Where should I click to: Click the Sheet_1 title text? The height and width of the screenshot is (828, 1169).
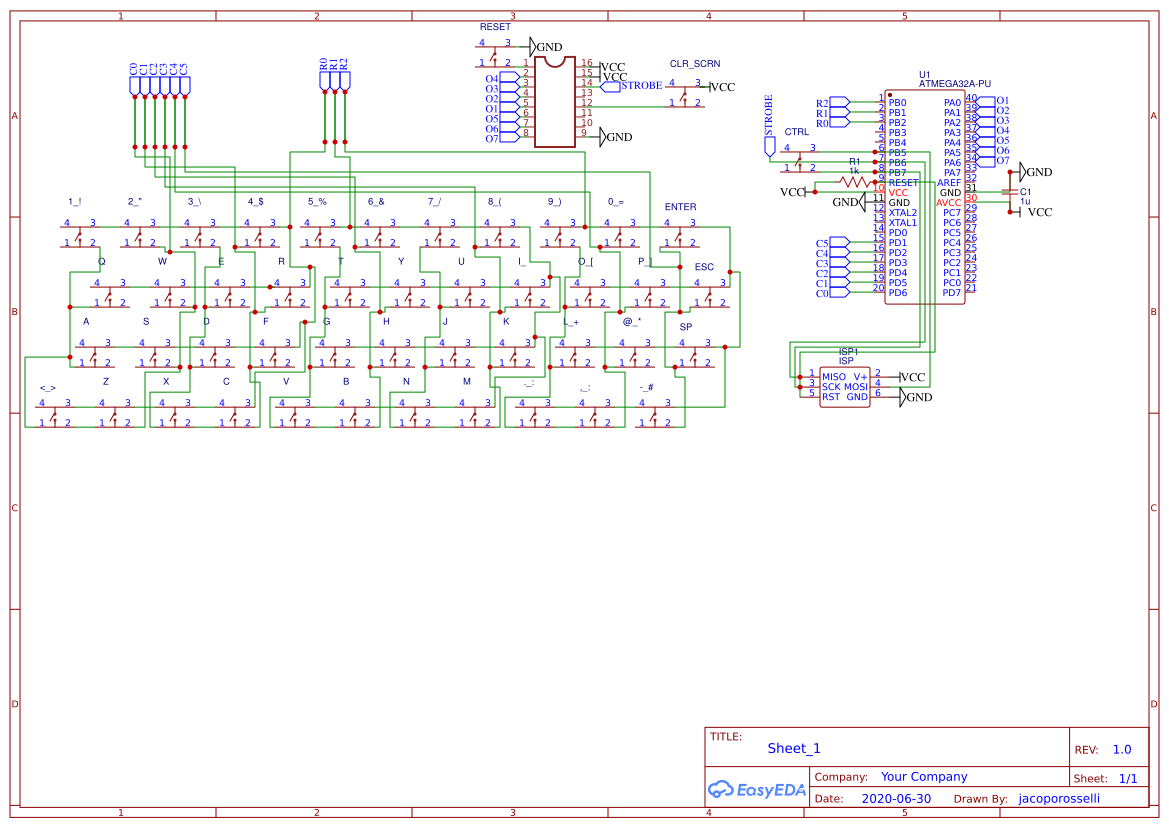[x=793, y=748]
